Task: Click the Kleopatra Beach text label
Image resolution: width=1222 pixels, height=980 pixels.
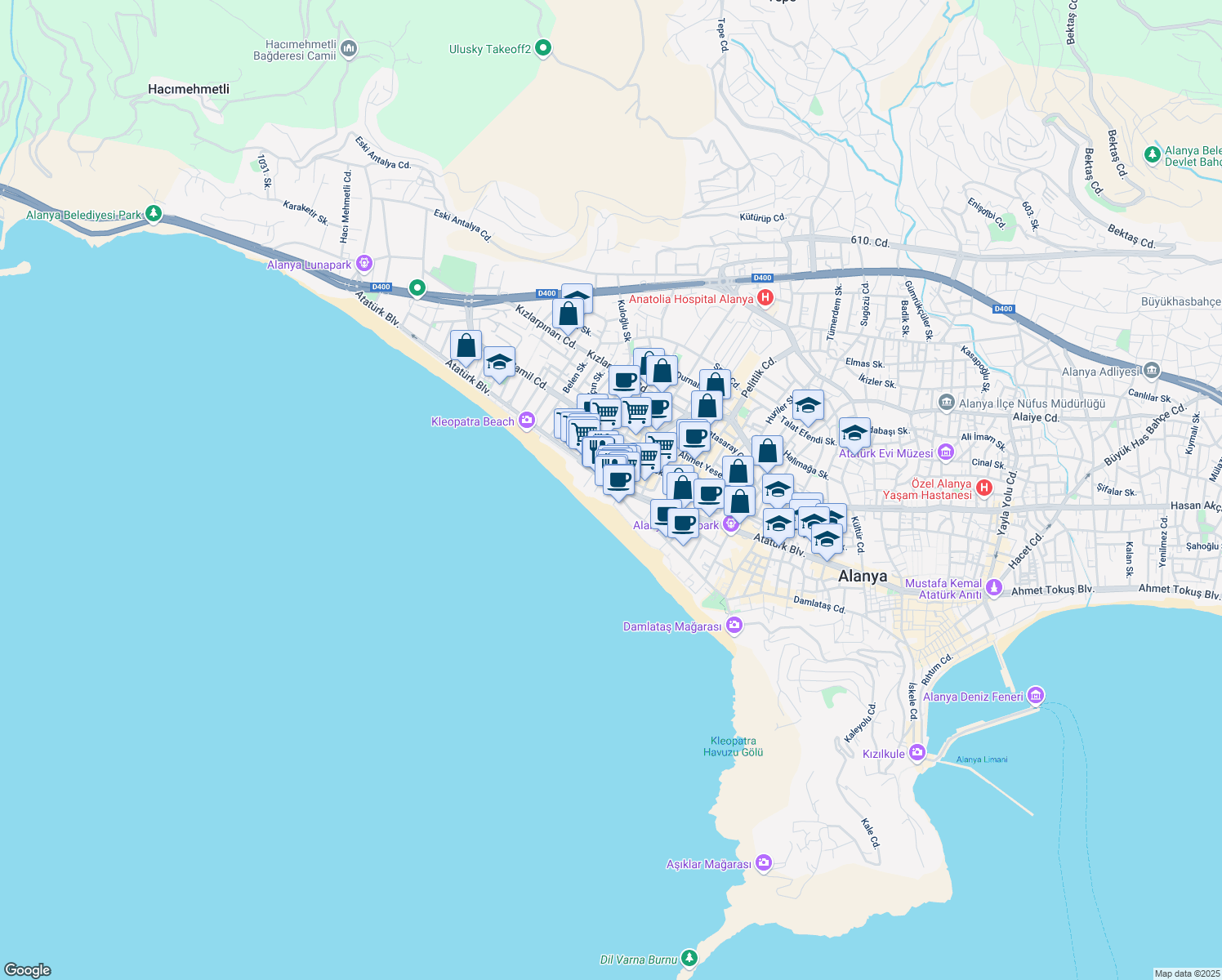Action: click(473, 421)
